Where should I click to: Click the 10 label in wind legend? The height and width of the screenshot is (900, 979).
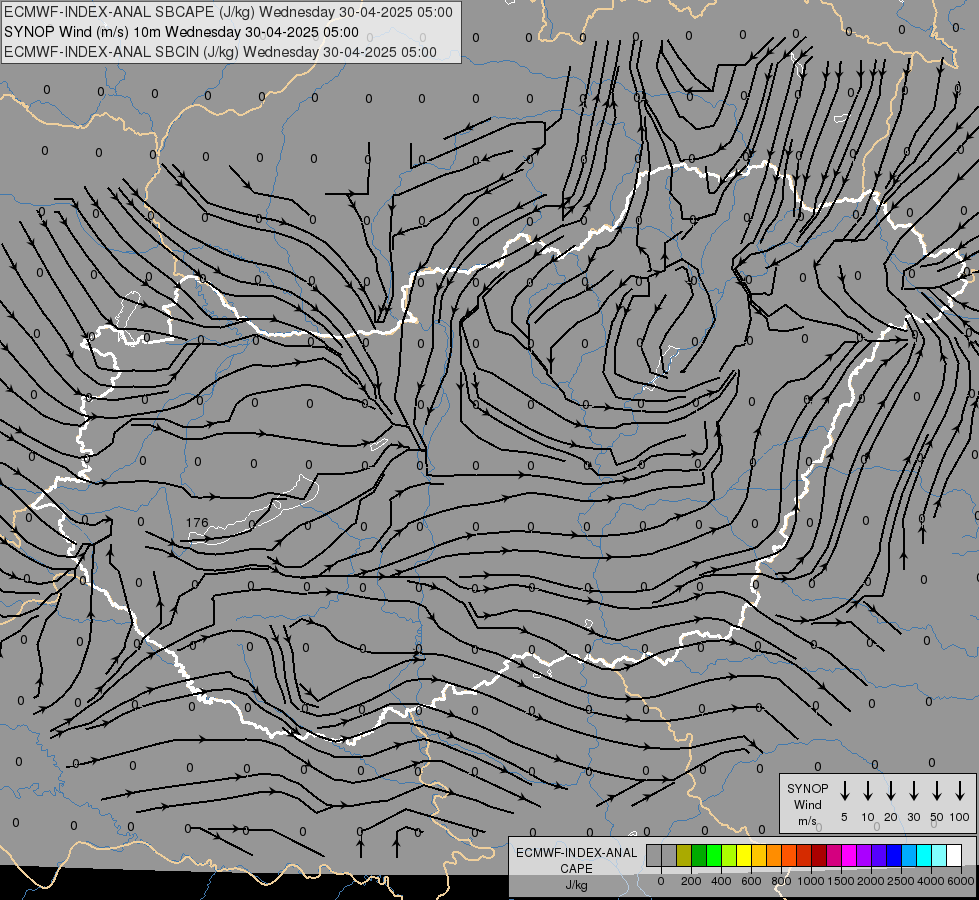point(868,817)
